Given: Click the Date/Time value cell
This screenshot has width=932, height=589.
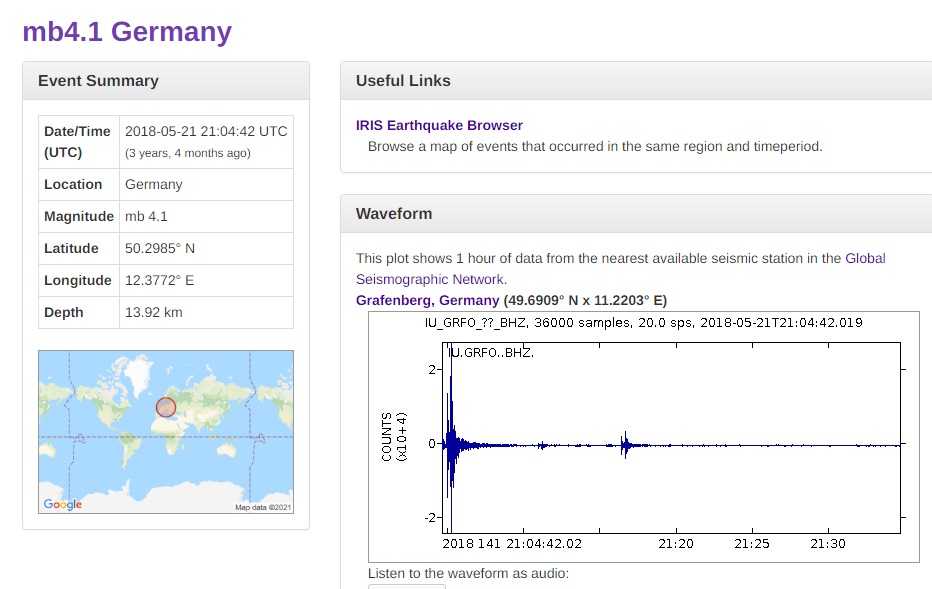Looking at the screenshot, I should pyautogui.click(x=206, y=142).
